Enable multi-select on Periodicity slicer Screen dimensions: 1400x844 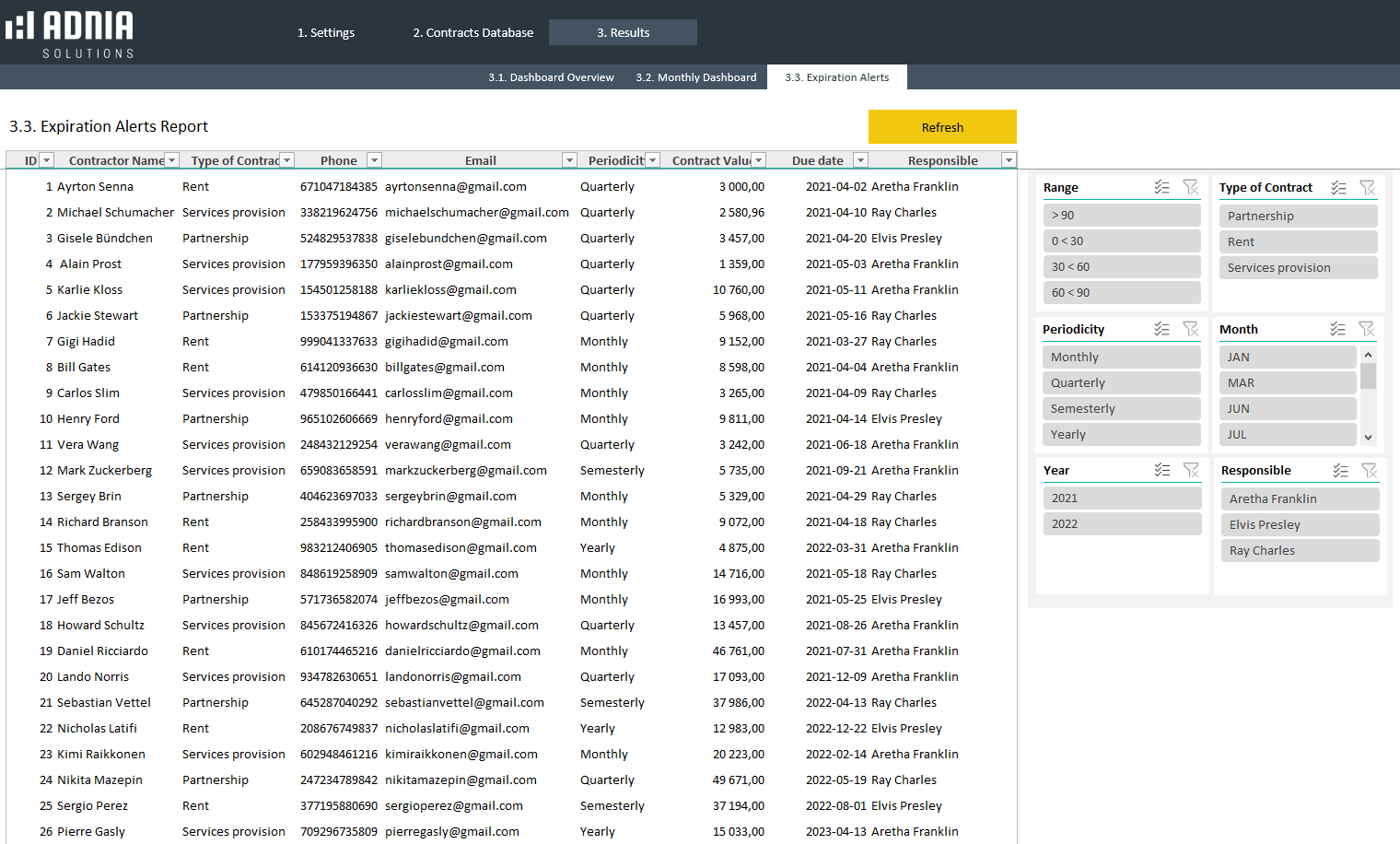[x=1162, y=329]
